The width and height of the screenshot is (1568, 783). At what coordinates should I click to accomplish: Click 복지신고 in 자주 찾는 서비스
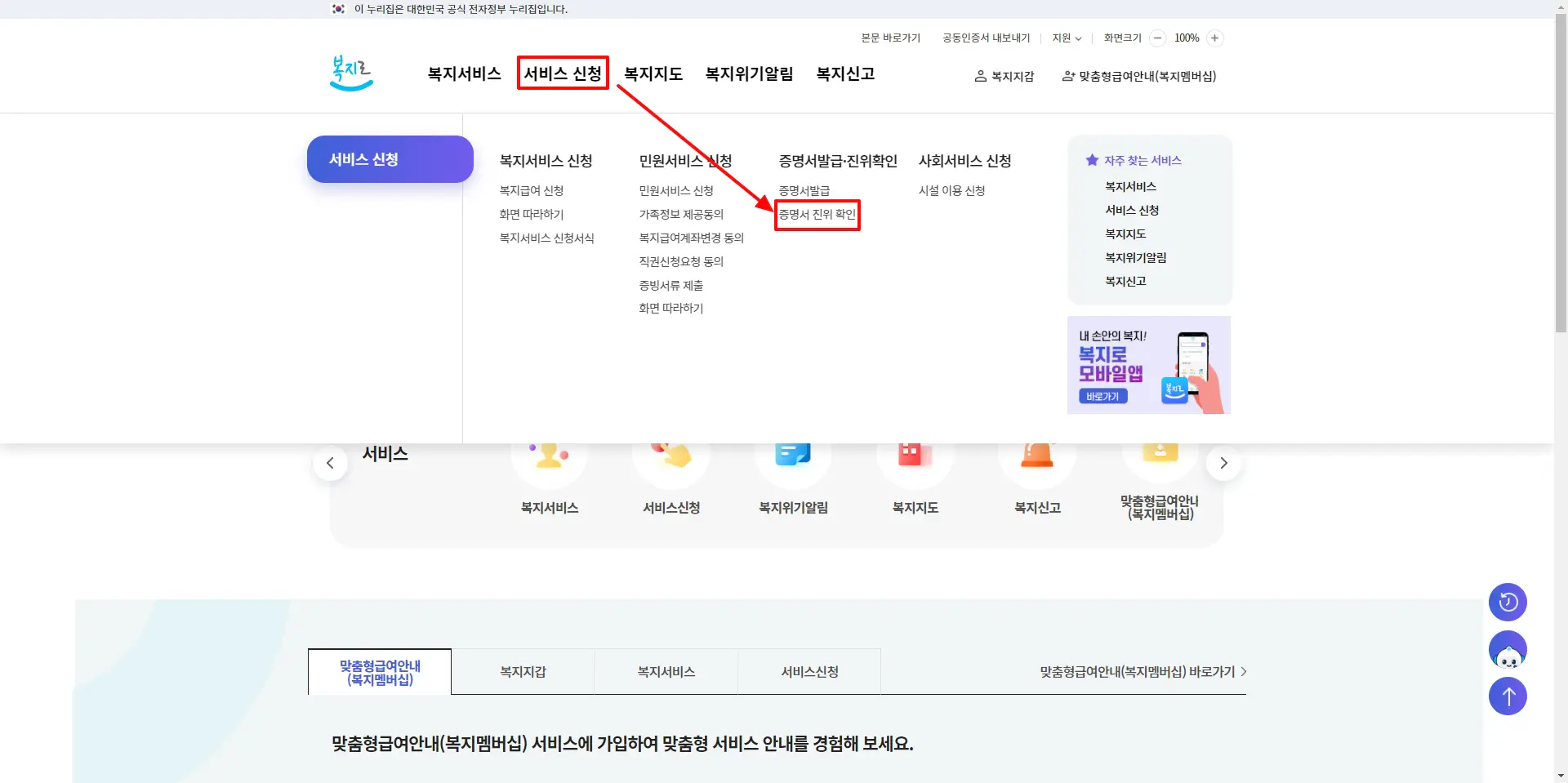click(x=1125, y=281)
